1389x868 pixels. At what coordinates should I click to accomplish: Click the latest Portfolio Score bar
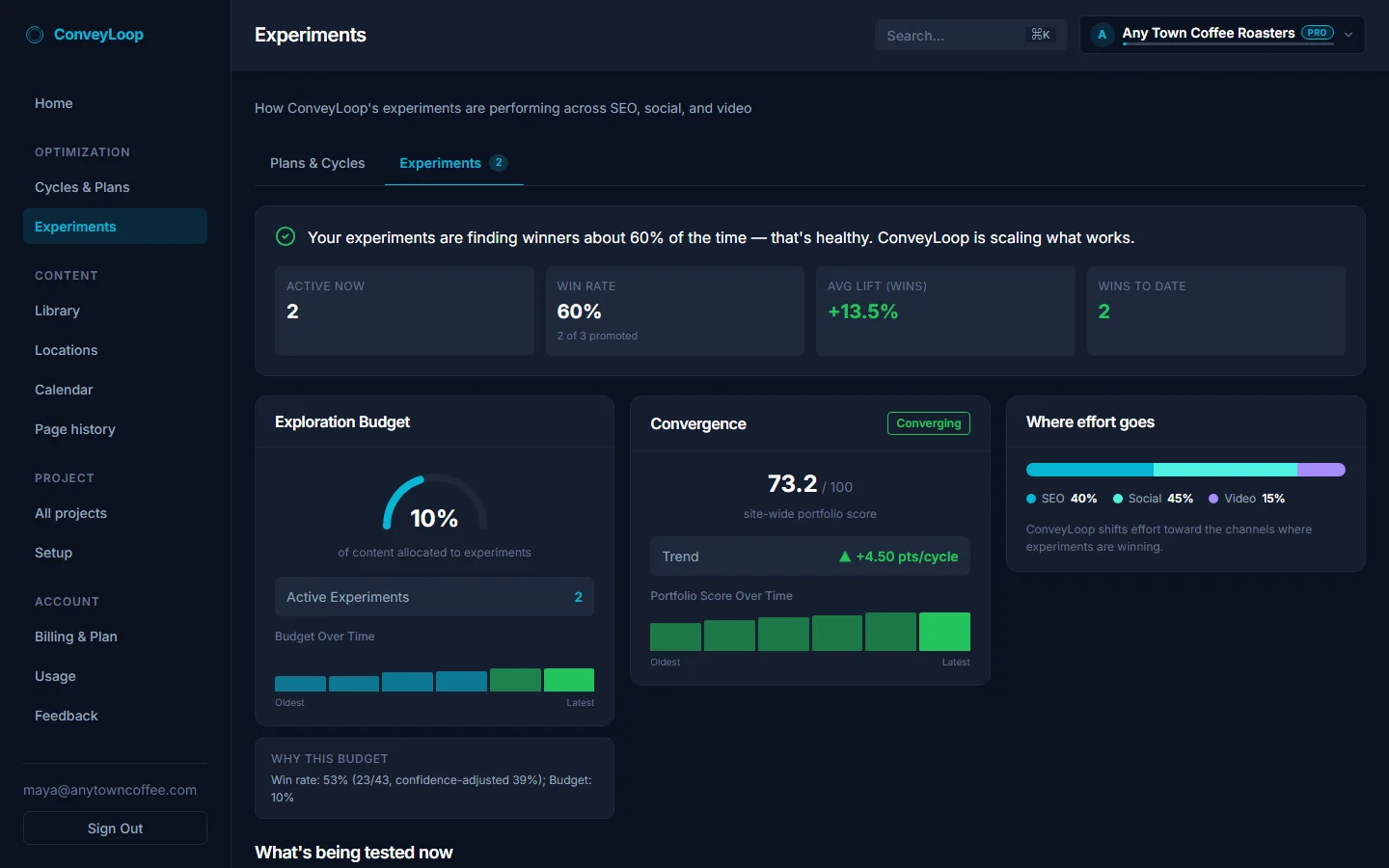tap(944, 632)
